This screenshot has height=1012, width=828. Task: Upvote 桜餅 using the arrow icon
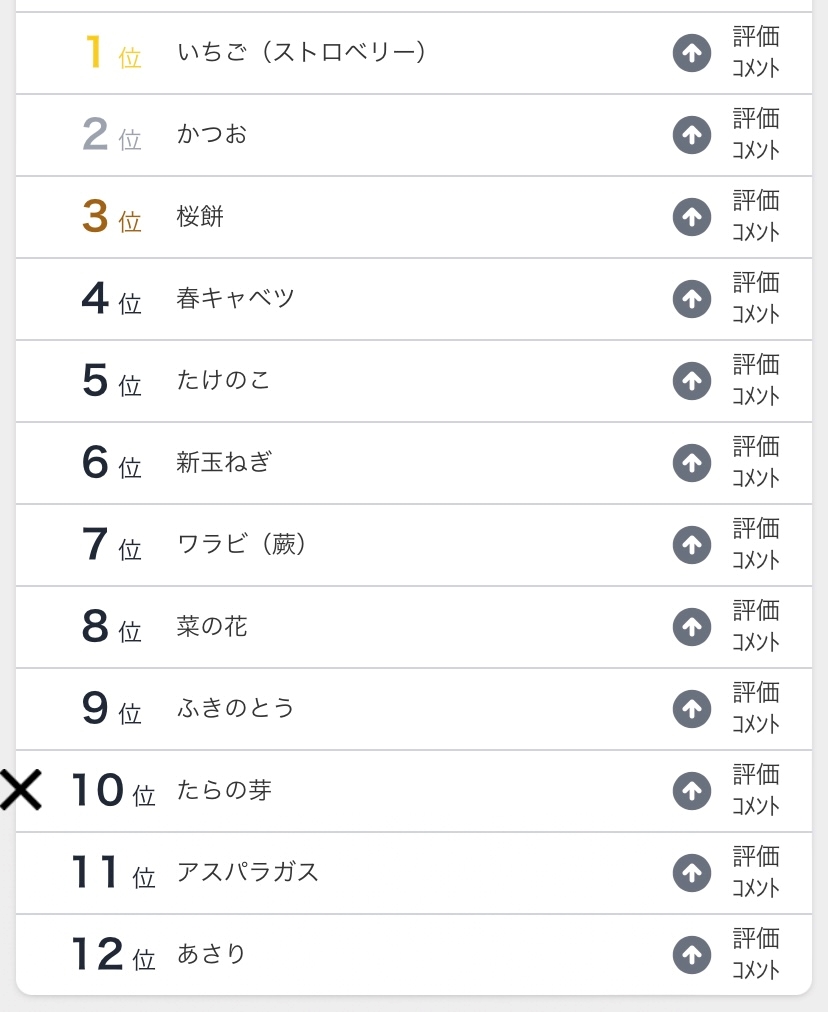pos(691,217)
